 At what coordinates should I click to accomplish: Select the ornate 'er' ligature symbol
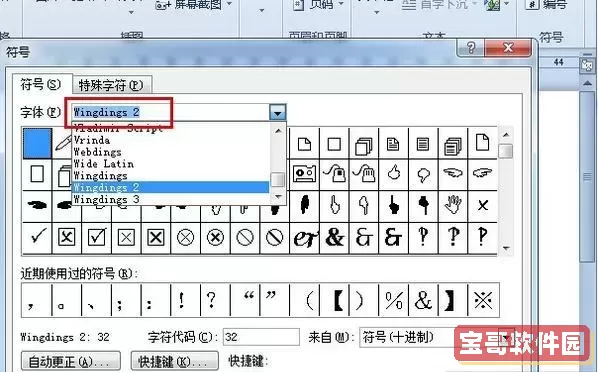(x=305, y=237)
